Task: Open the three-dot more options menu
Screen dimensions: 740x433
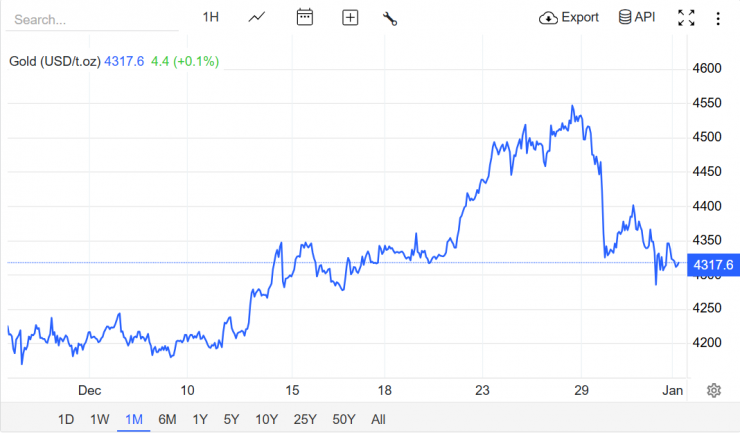Action: point(718,17)
